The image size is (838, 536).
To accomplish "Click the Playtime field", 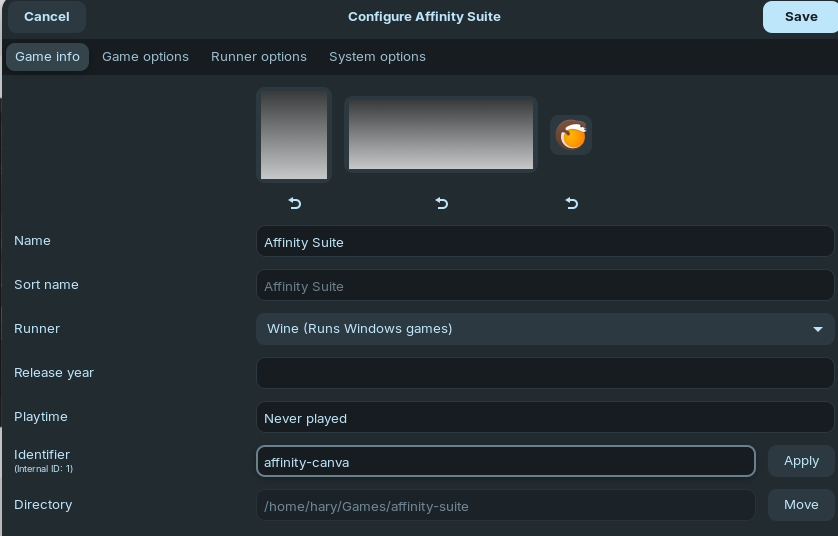I will tap(545, 418).
